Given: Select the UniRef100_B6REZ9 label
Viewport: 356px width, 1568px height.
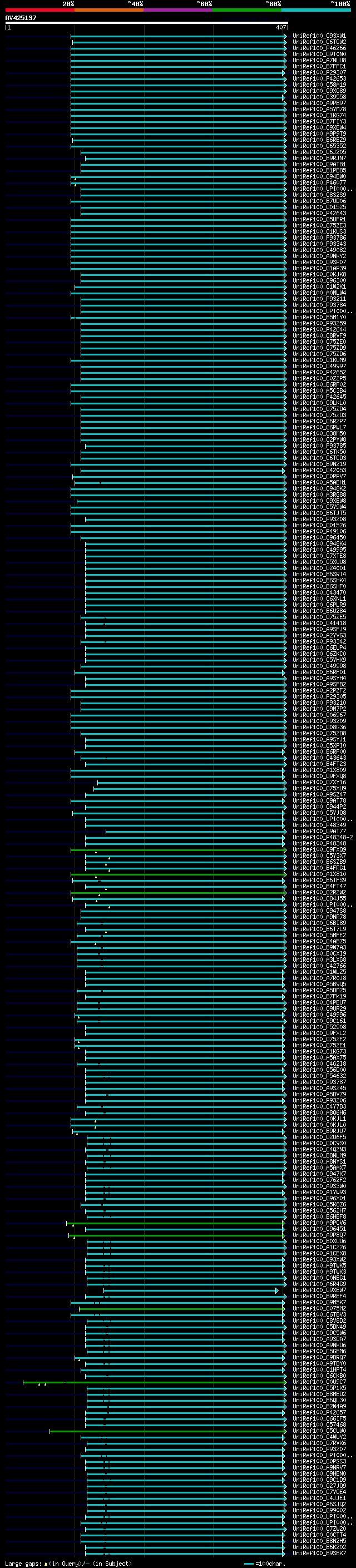Looking at the screenshot, I should [319, 140].
